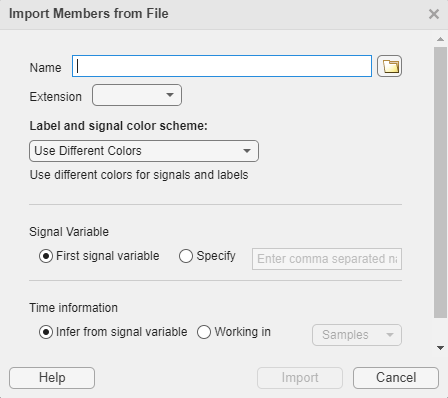
Task: Click the 'Label and signal color scheme:' heading
Action: tap(118, 126)
